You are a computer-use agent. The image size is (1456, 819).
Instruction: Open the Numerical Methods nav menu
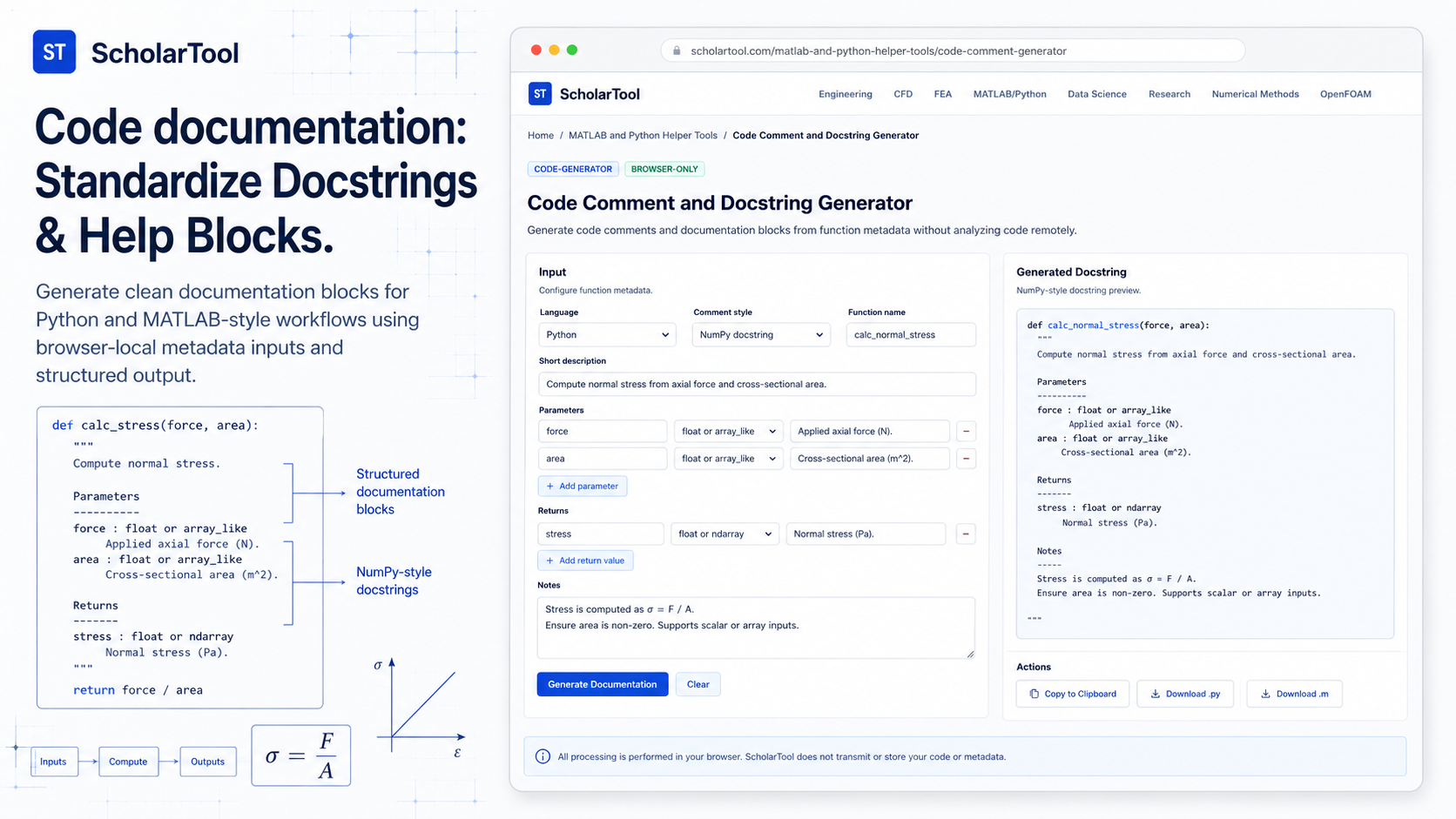click(1255, 94)
